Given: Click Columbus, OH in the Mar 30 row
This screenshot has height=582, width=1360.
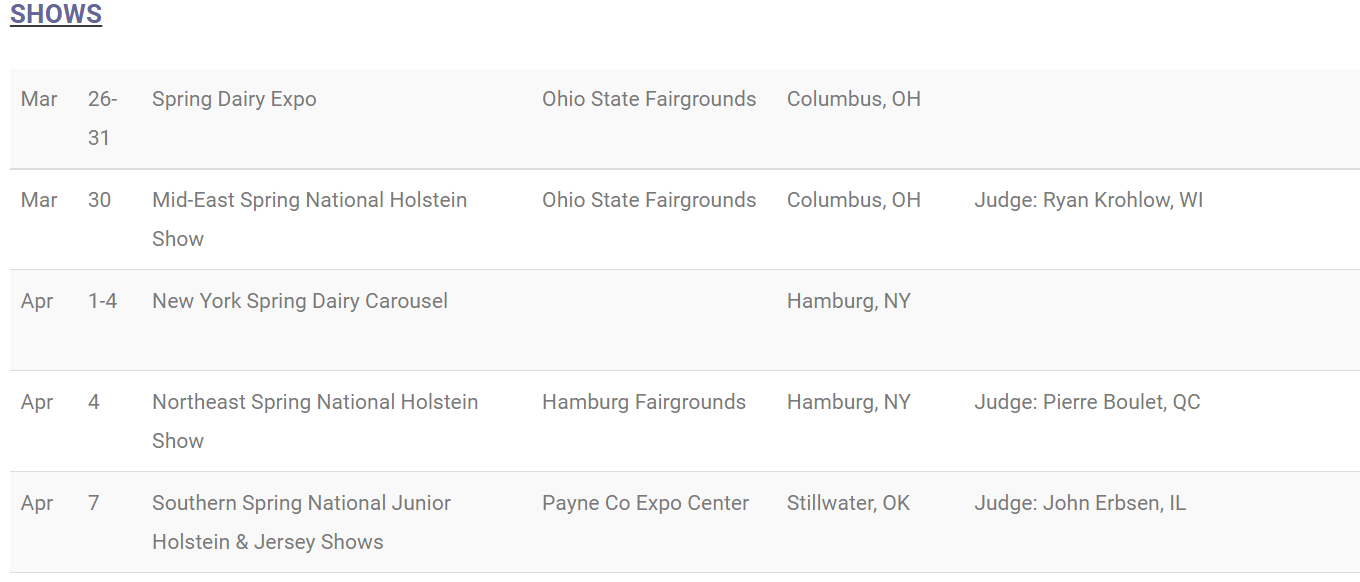Looking at the screenshot, I should tap(854, 200).
